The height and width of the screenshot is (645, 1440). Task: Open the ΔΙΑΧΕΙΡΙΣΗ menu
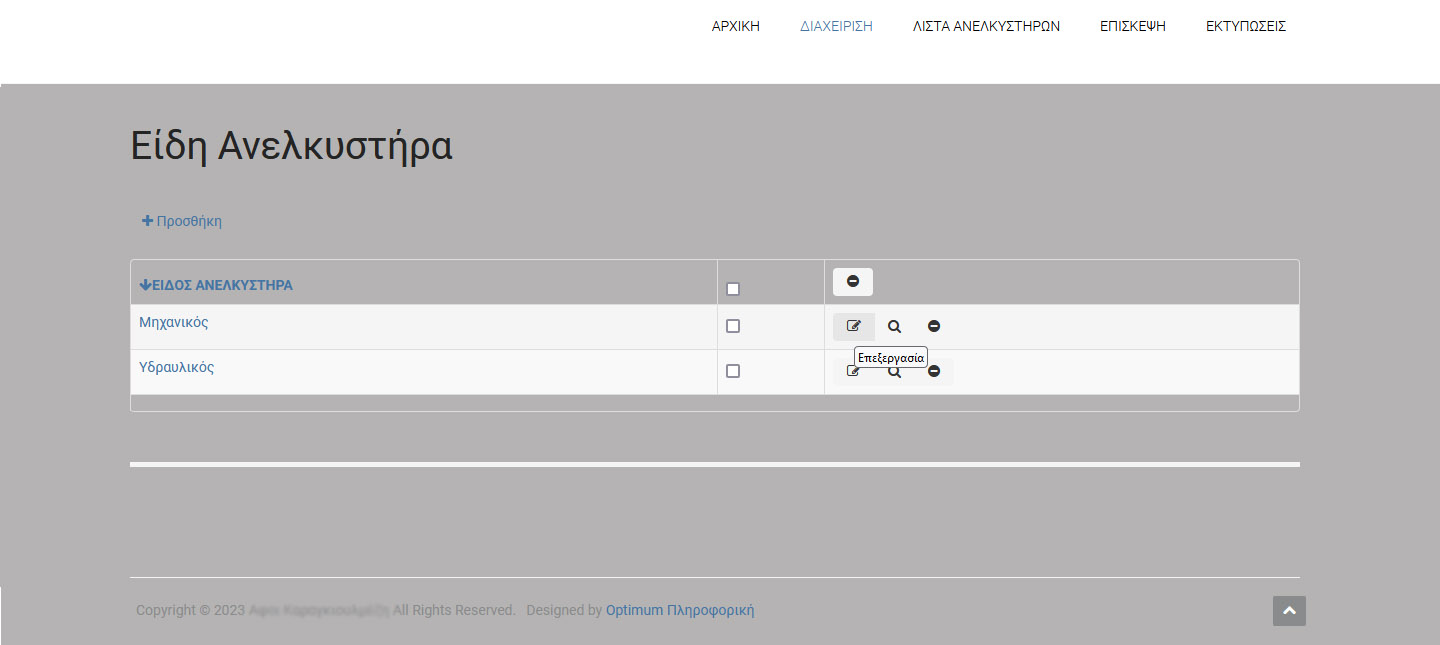(x=836, y=27)
